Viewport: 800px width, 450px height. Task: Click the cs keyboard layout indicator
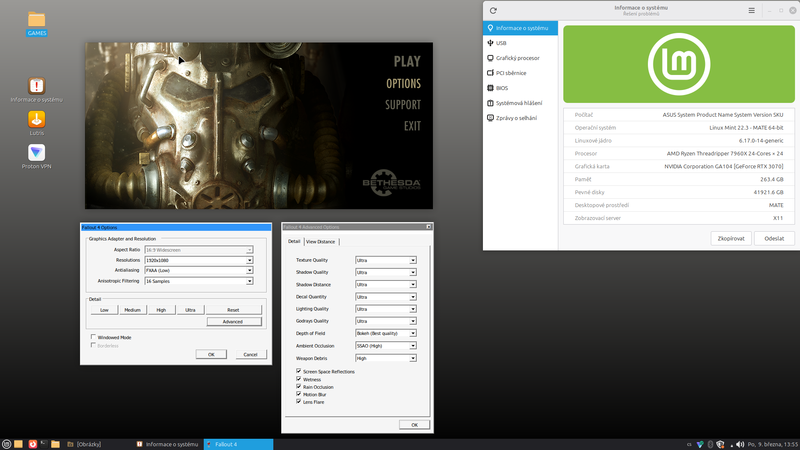(689, 444)
